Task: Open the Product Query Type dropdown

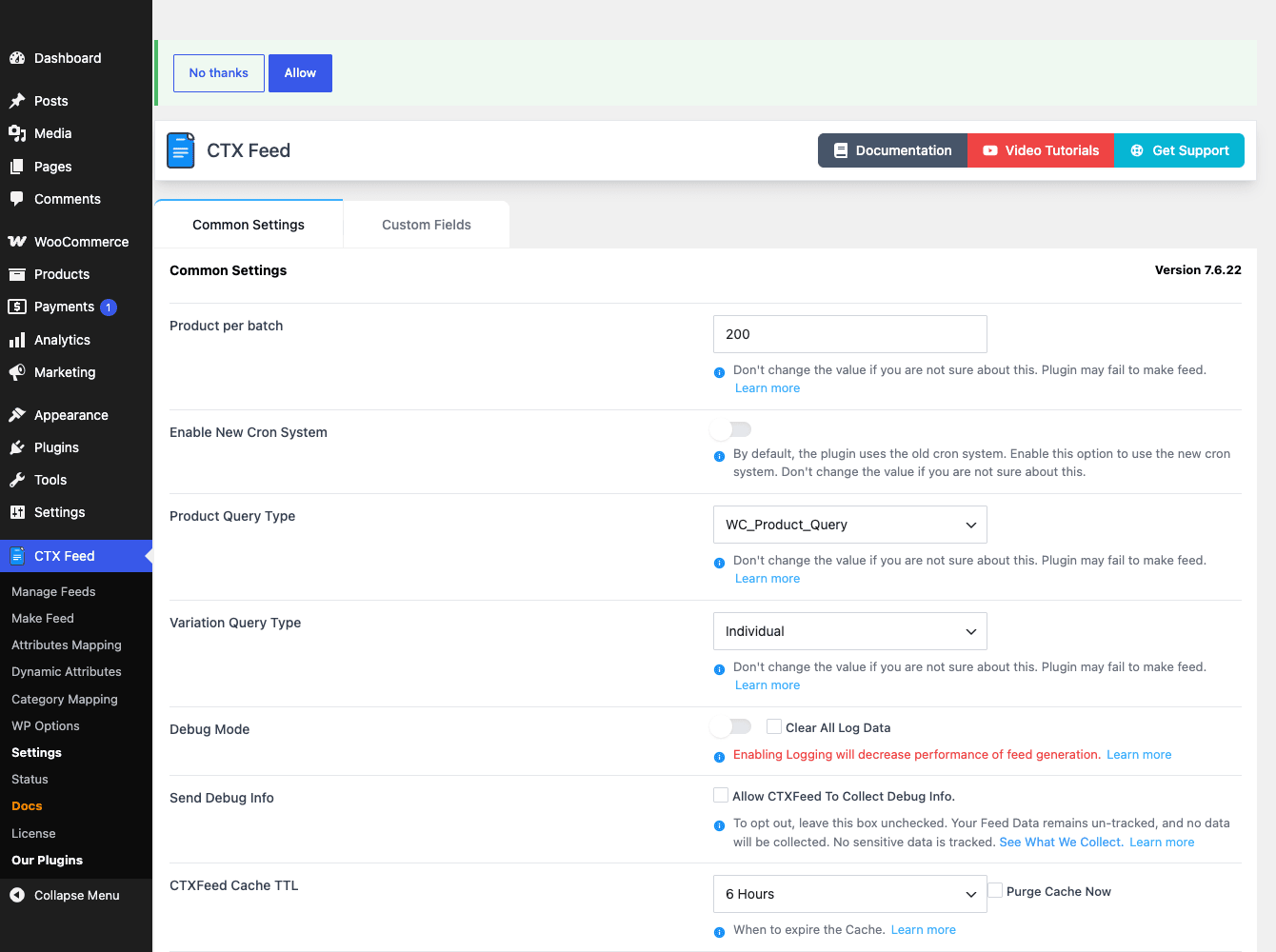Action: coord(850,525)
